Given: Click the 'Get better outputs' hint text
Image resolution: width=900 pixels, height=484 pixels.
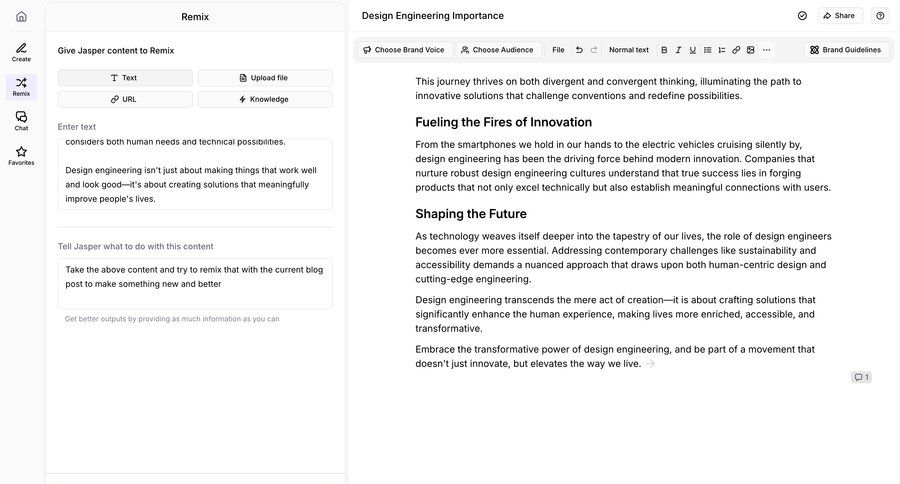Looking at the screenshot, I should click(172, 319).
